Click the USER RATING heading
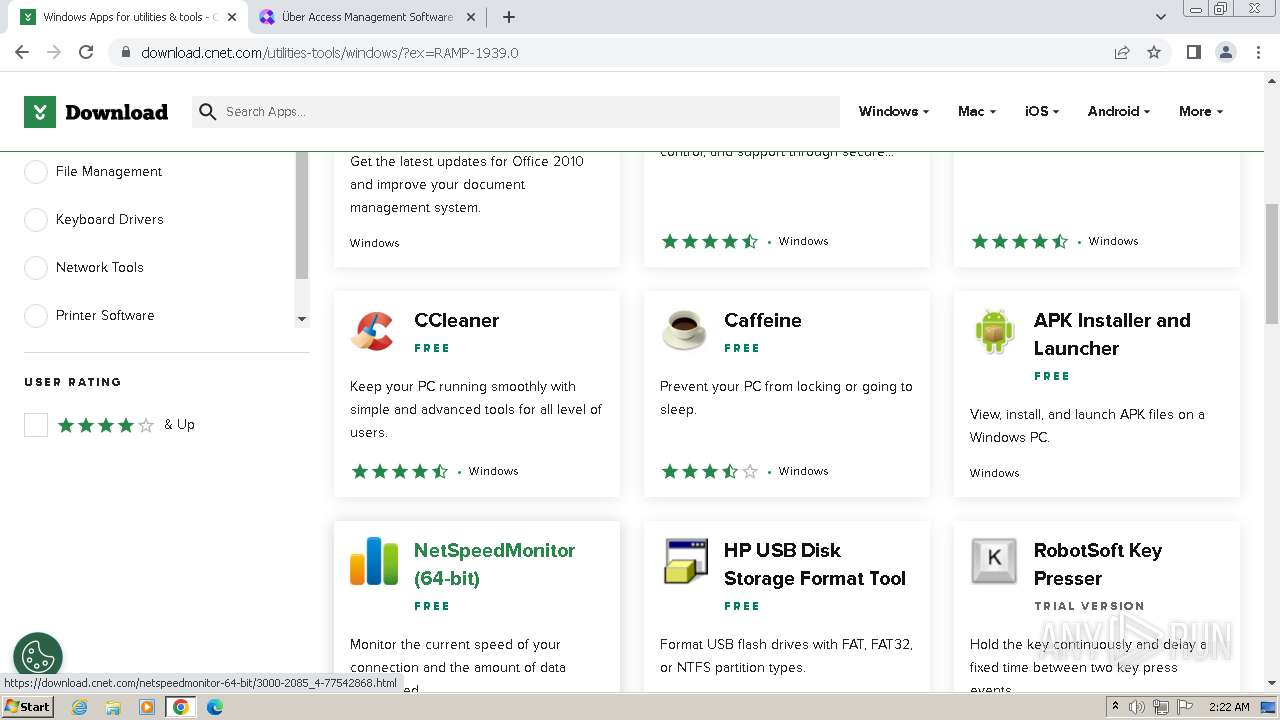The image size is (1280, 720). [73, 382]
